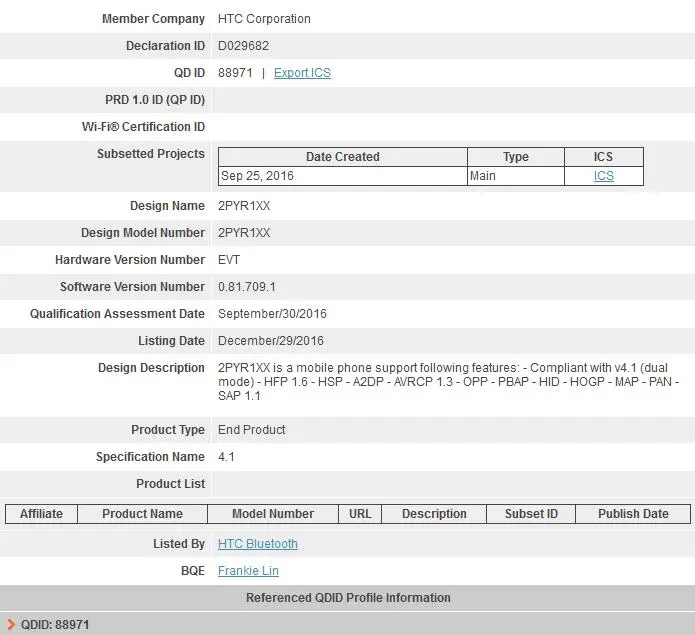Click the QDID: 88971 row label
The height and width of the screenshot is (635, 695).
(55, 625)
